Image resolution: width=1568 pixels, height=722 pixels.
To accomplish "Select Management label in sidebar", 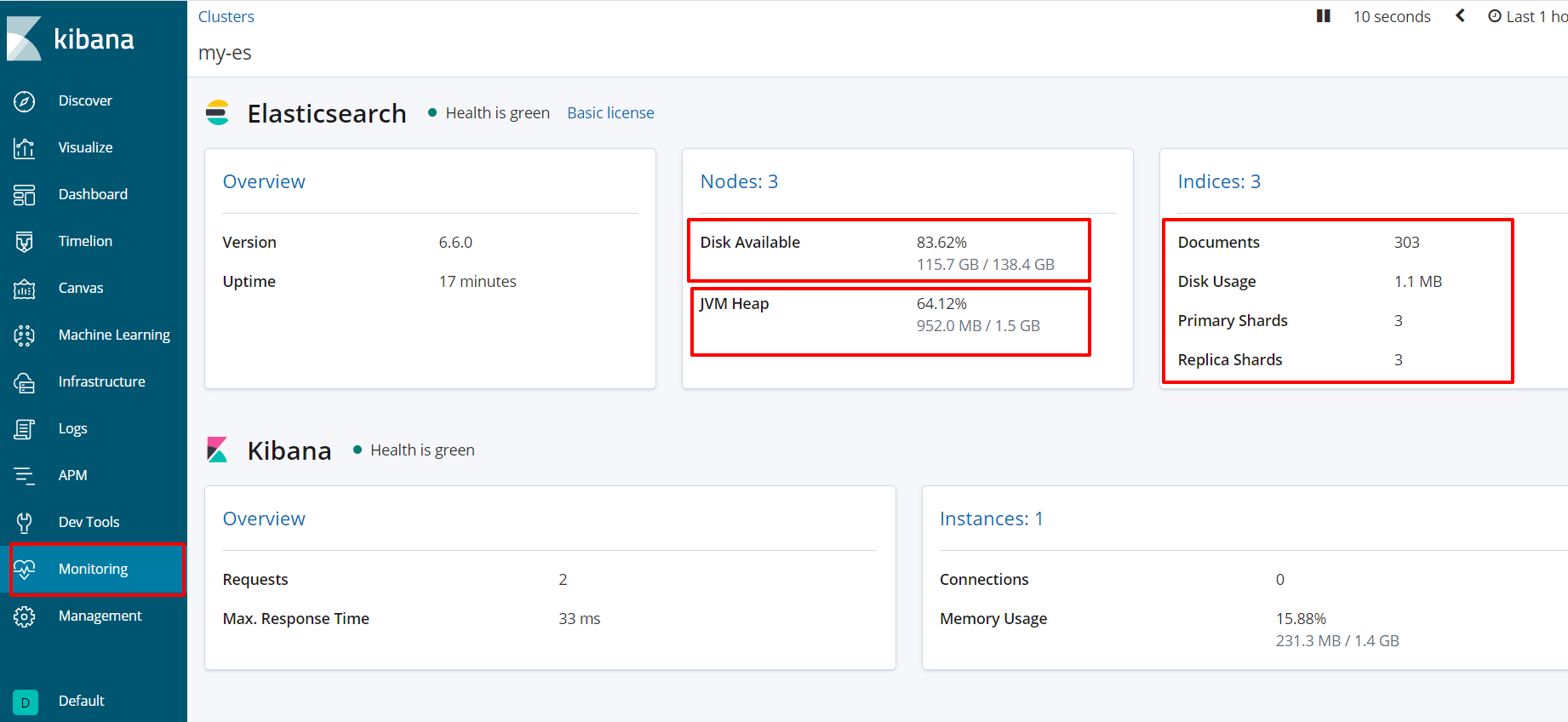I will (x=100, y=616).
